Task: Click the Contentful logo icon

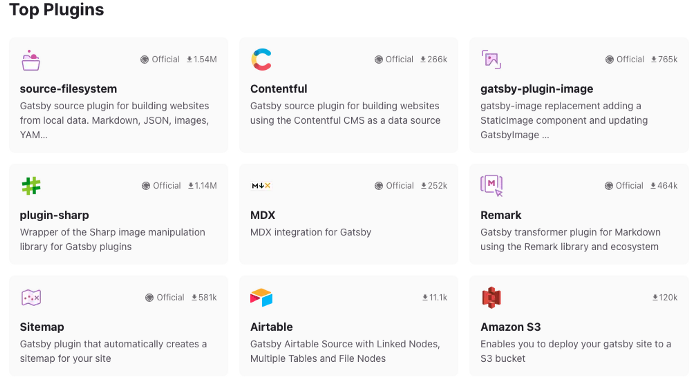Action: pyautogui.click(x=262, y=59)
